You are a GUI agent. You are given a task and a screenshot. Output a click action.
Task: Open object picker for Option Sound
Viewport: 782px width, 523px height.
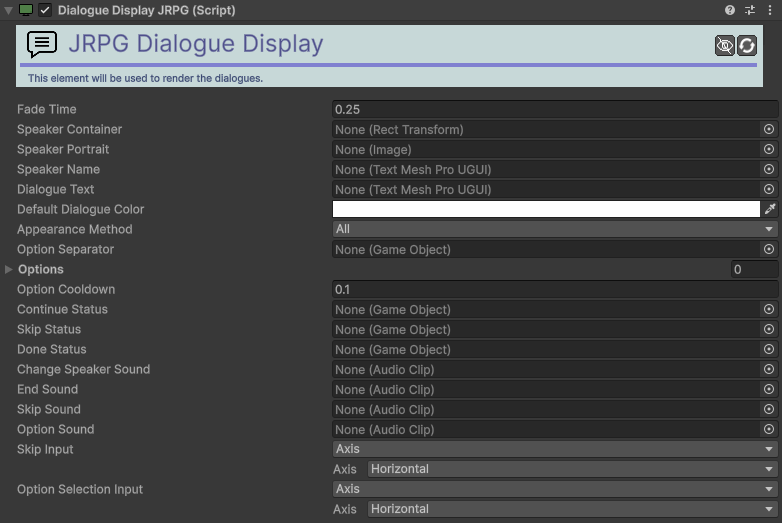click(x=769, y=429)
